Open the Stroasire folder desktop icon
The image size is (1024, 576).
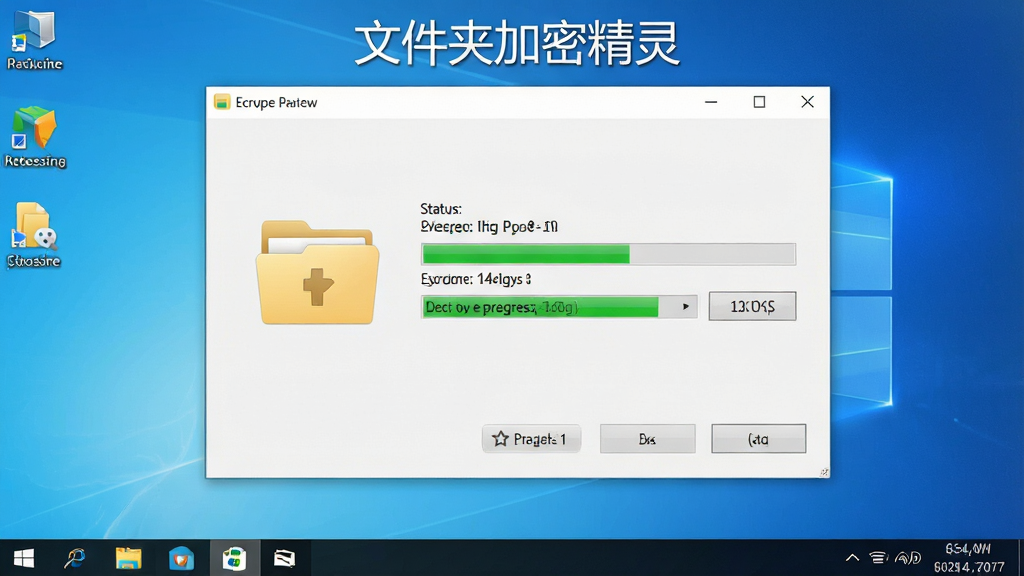34,234
